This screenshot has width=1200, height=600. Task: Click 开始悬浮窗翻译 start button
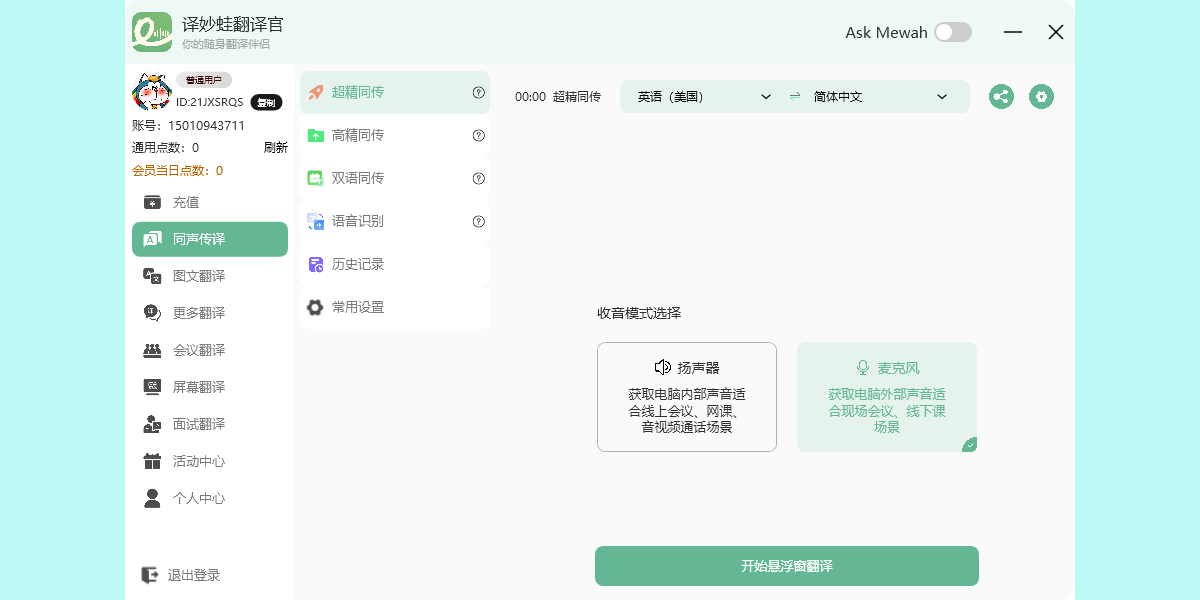point(786,566)
